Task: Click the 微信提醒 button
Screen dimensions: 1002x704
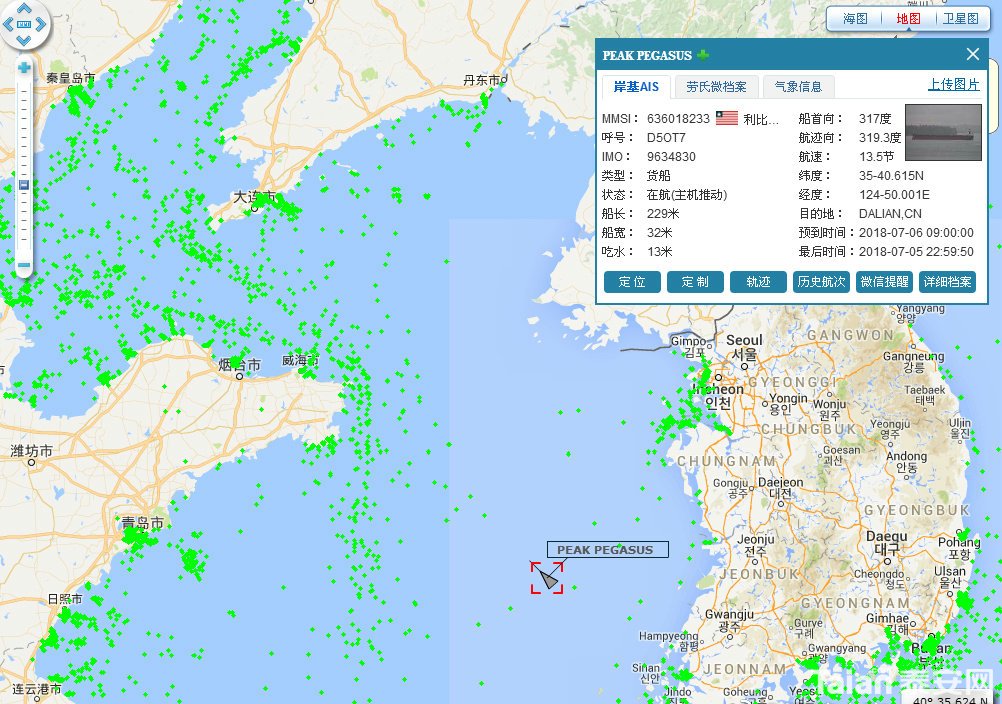Action: click(884, 282)
